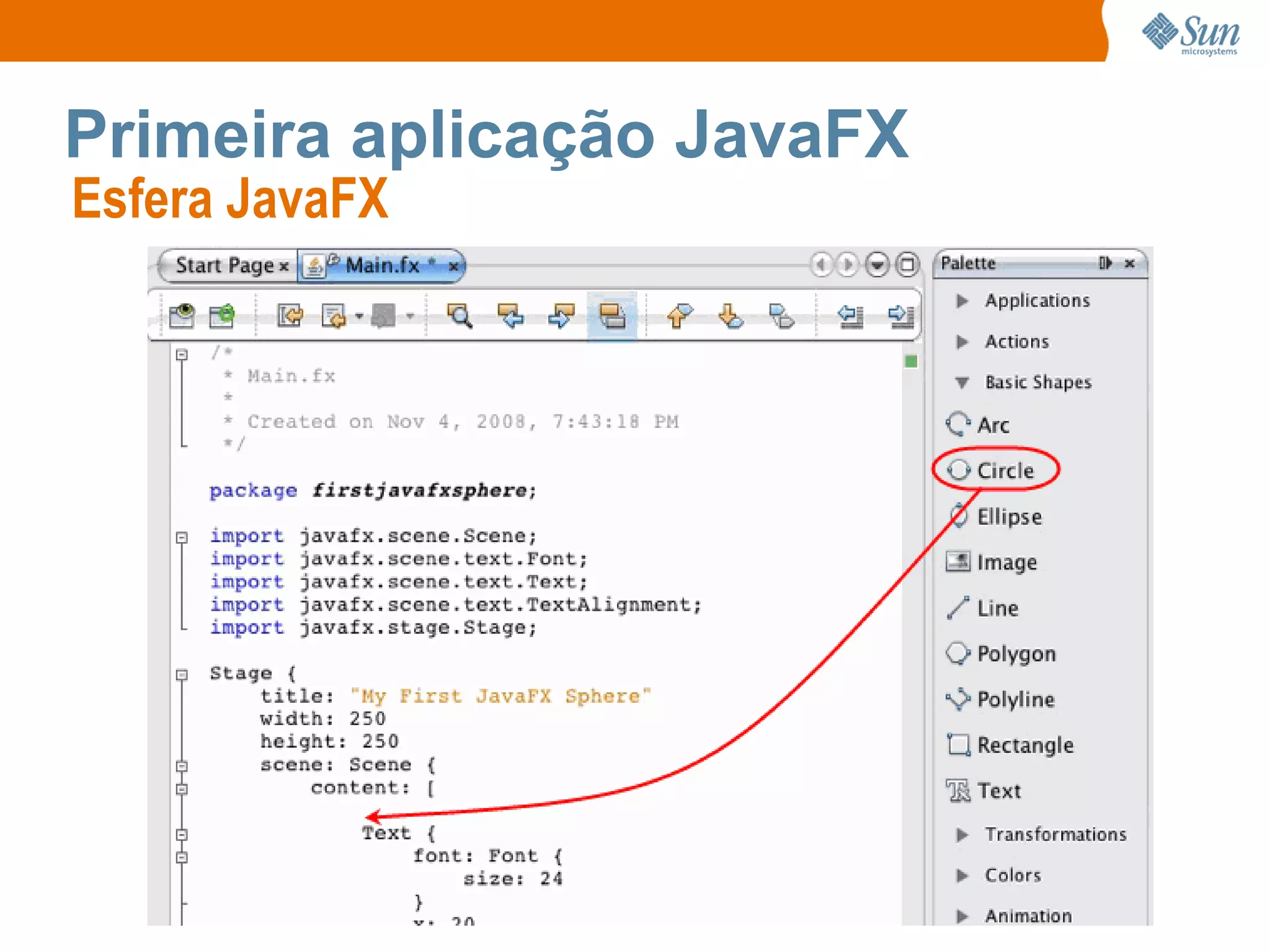Expand the Colors palette category

962,876
